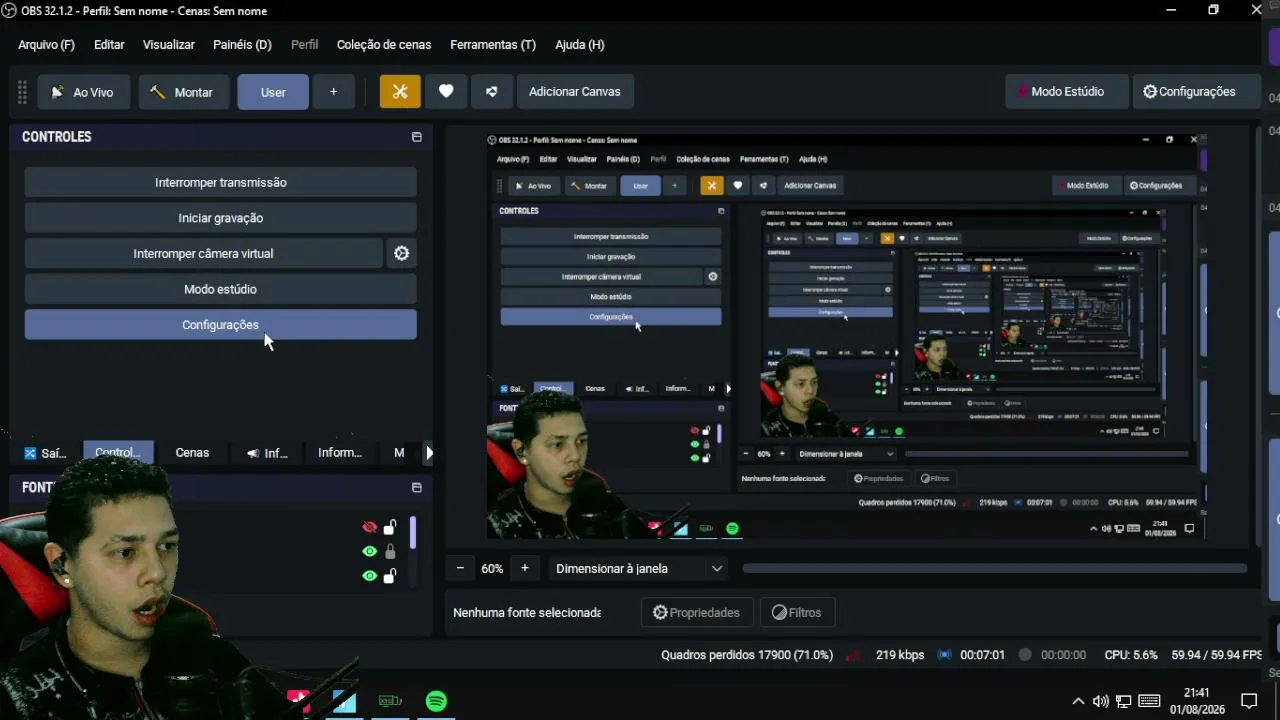Click Interromper transmissão button

click(x=220, y=183)
